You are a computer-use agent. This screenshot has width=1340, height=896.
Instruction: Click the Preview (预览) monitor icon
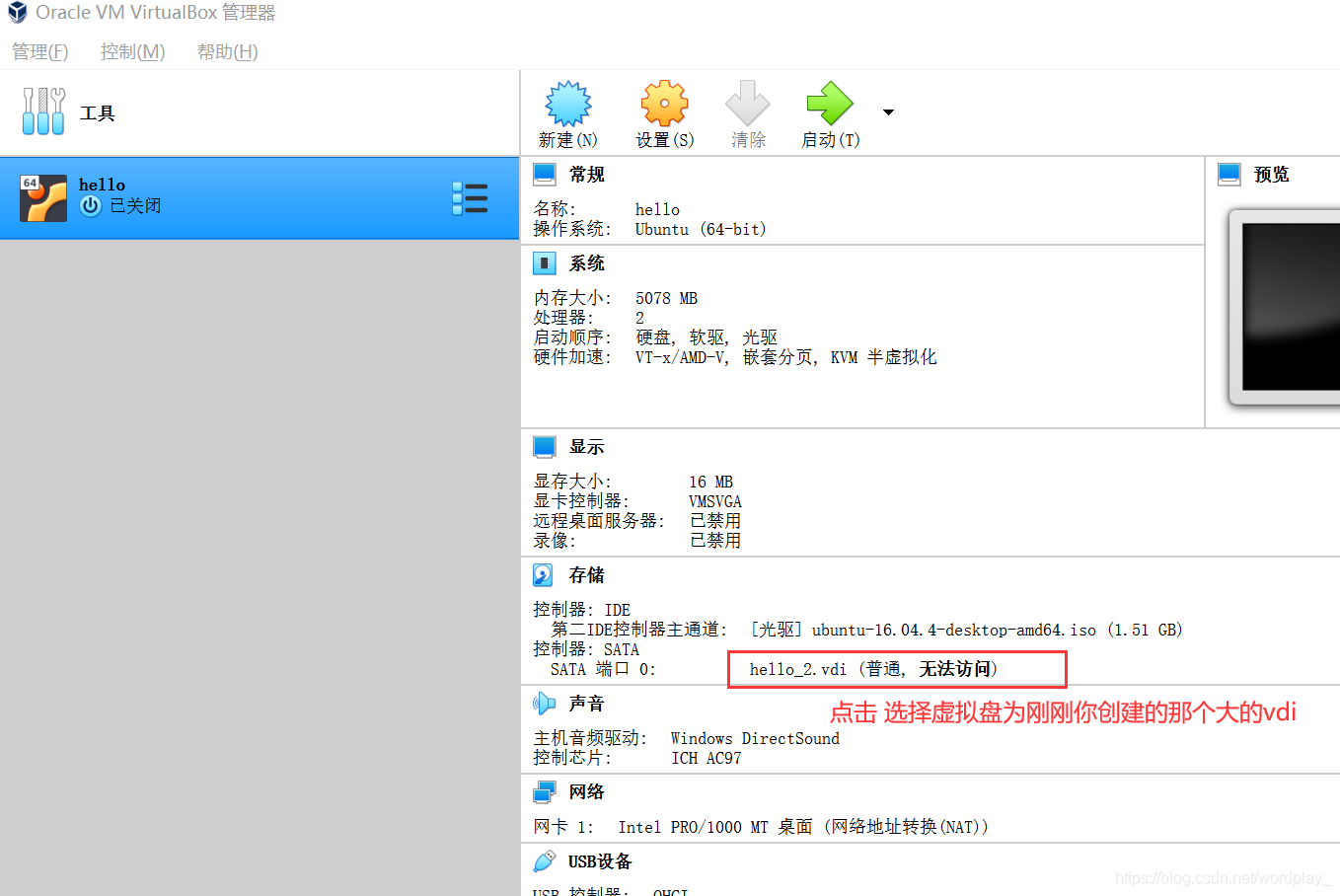pos(1229,175)
